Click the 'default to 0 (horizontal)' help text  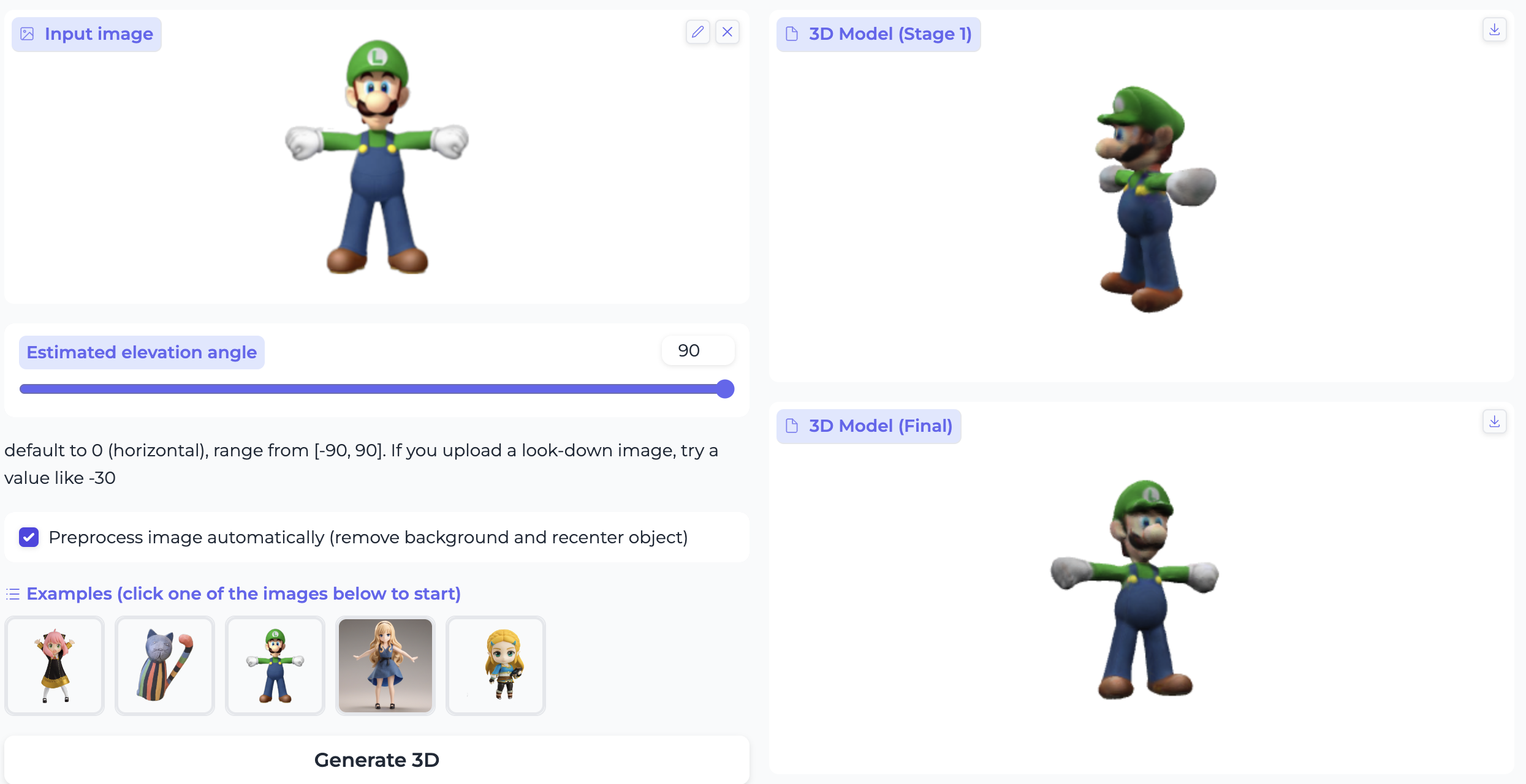point(361,464)
